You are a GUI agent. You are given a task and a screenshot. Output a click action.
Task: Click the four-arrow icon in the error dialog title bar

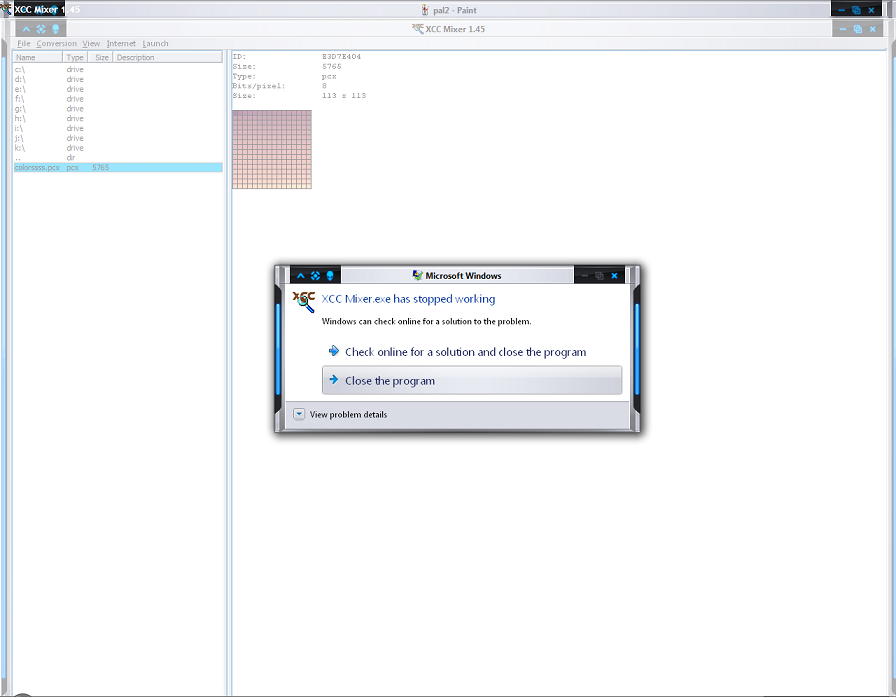click(314, 275)
